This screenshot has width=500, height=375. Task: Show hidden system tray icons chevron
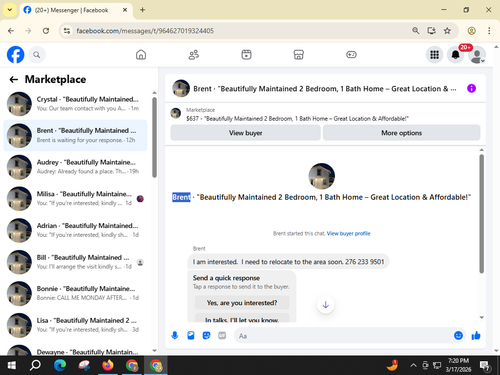point(413,365)
